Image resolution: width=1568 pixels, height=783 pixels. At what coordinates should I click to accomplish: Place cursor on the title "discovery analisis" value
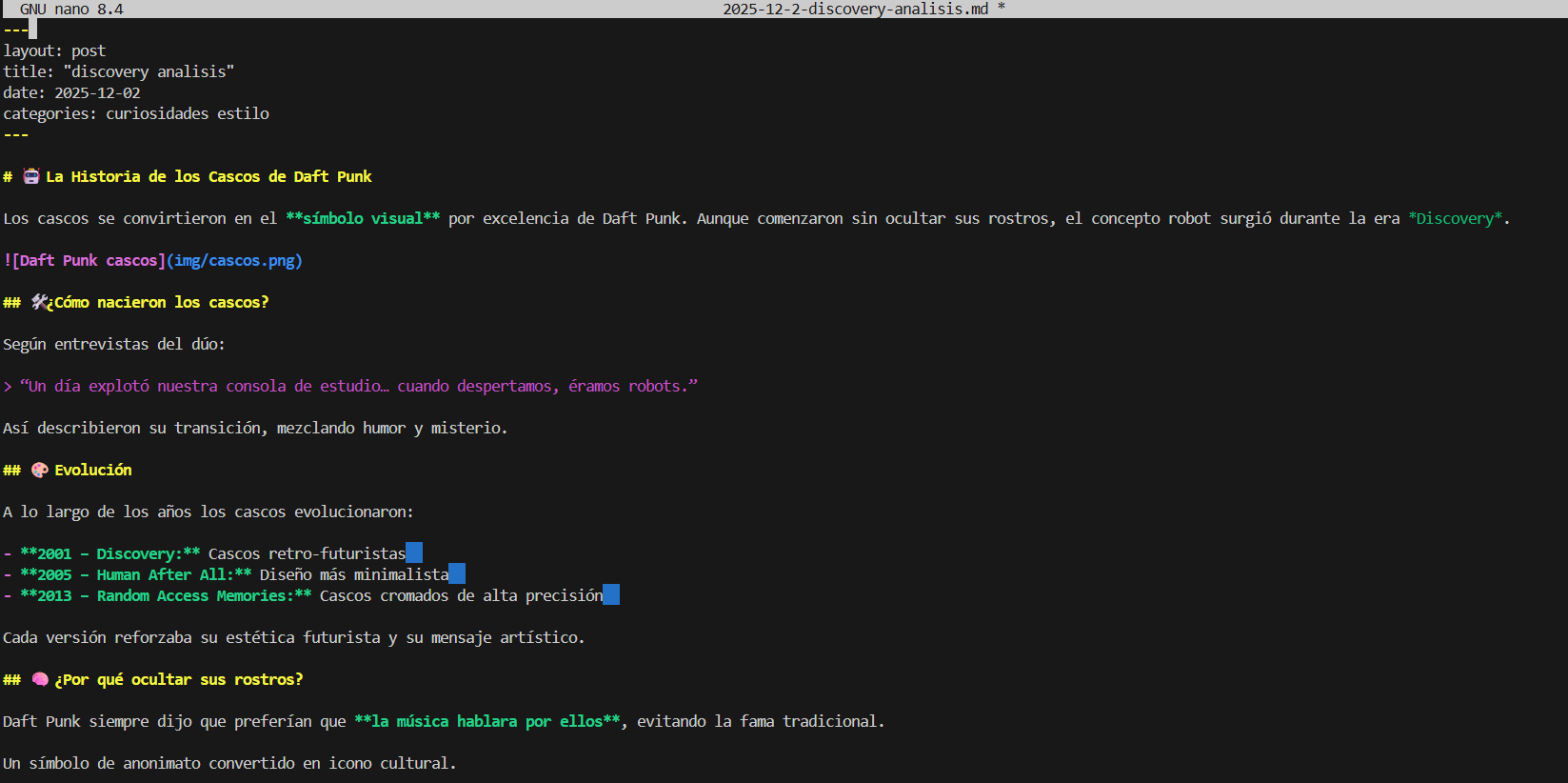[149, 71]
